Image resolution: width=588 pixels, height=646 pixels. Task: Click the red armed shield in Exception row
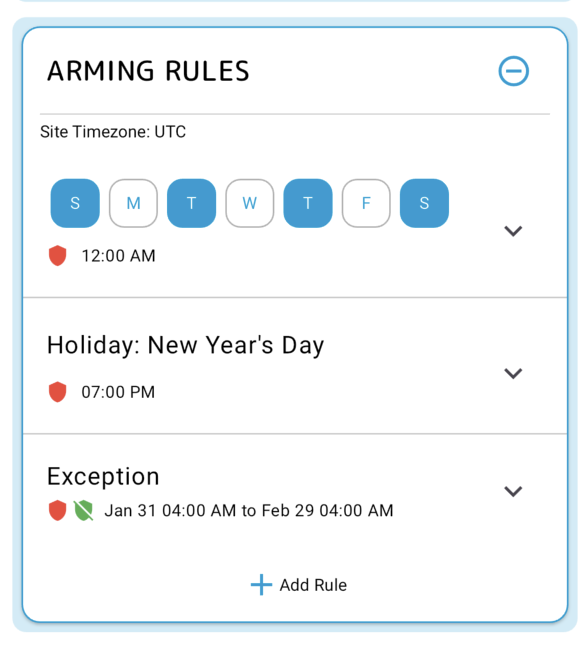click(58, 510)
